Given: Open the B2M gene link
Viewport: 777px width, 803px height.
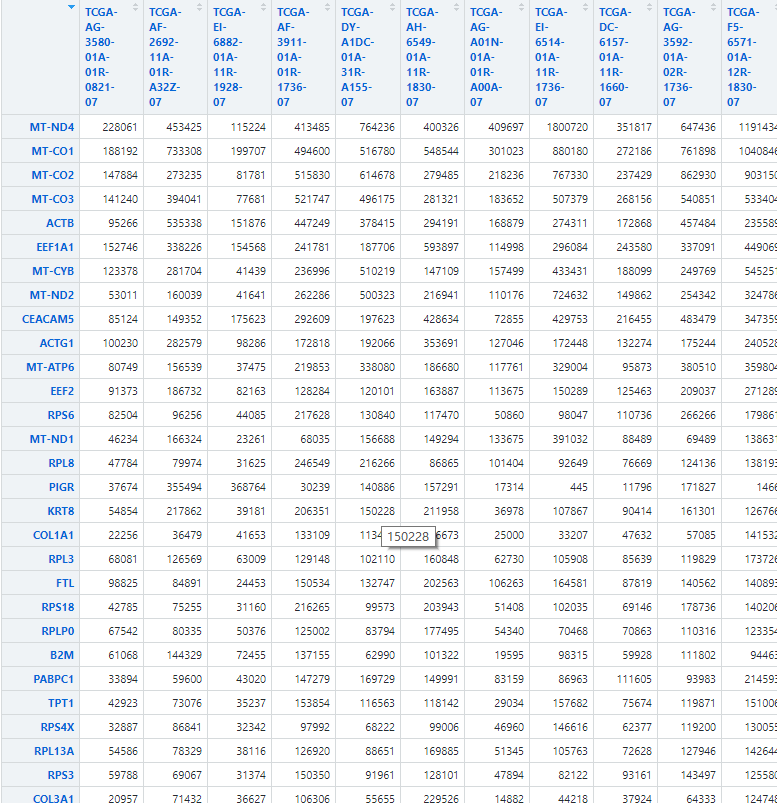Looking at the screenshot, I should 62,655.
